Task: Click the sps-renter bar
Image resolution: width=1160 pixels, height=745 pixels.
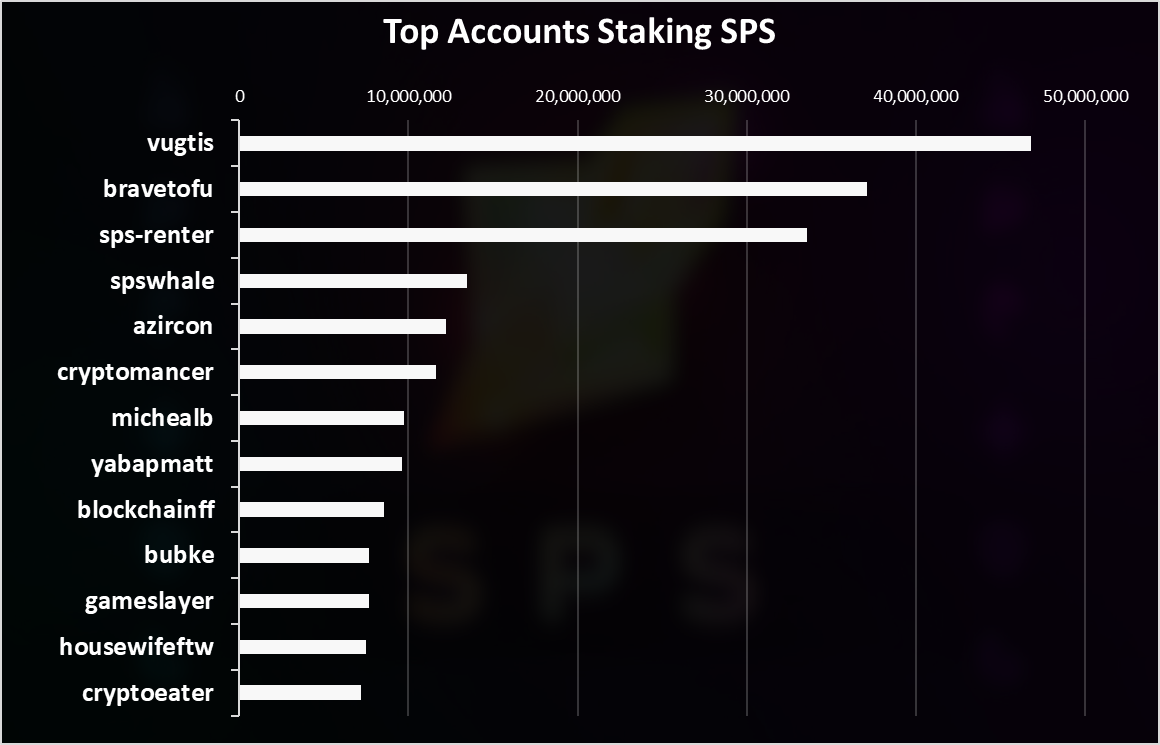Action: 523,235
